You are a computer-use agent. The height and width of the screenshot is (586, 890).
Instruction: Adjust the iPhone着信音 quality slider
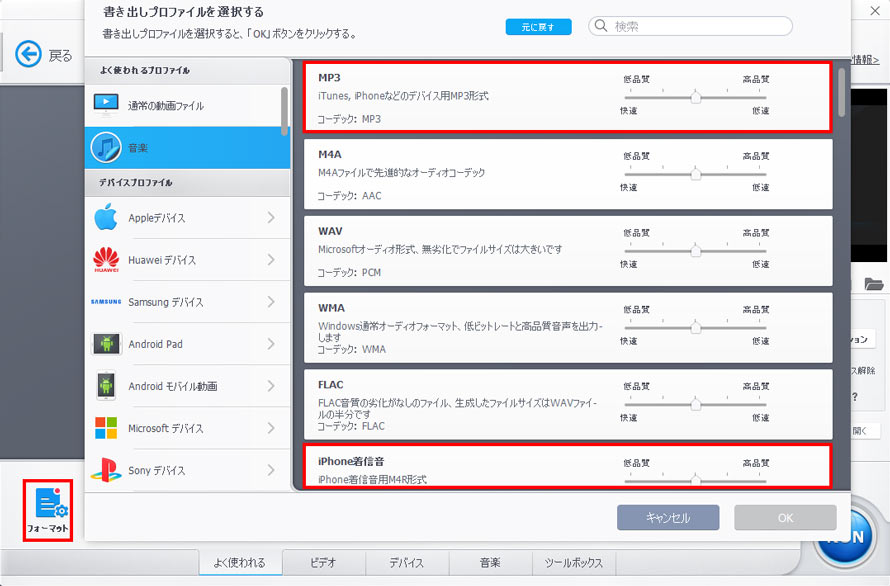[695, 480]
